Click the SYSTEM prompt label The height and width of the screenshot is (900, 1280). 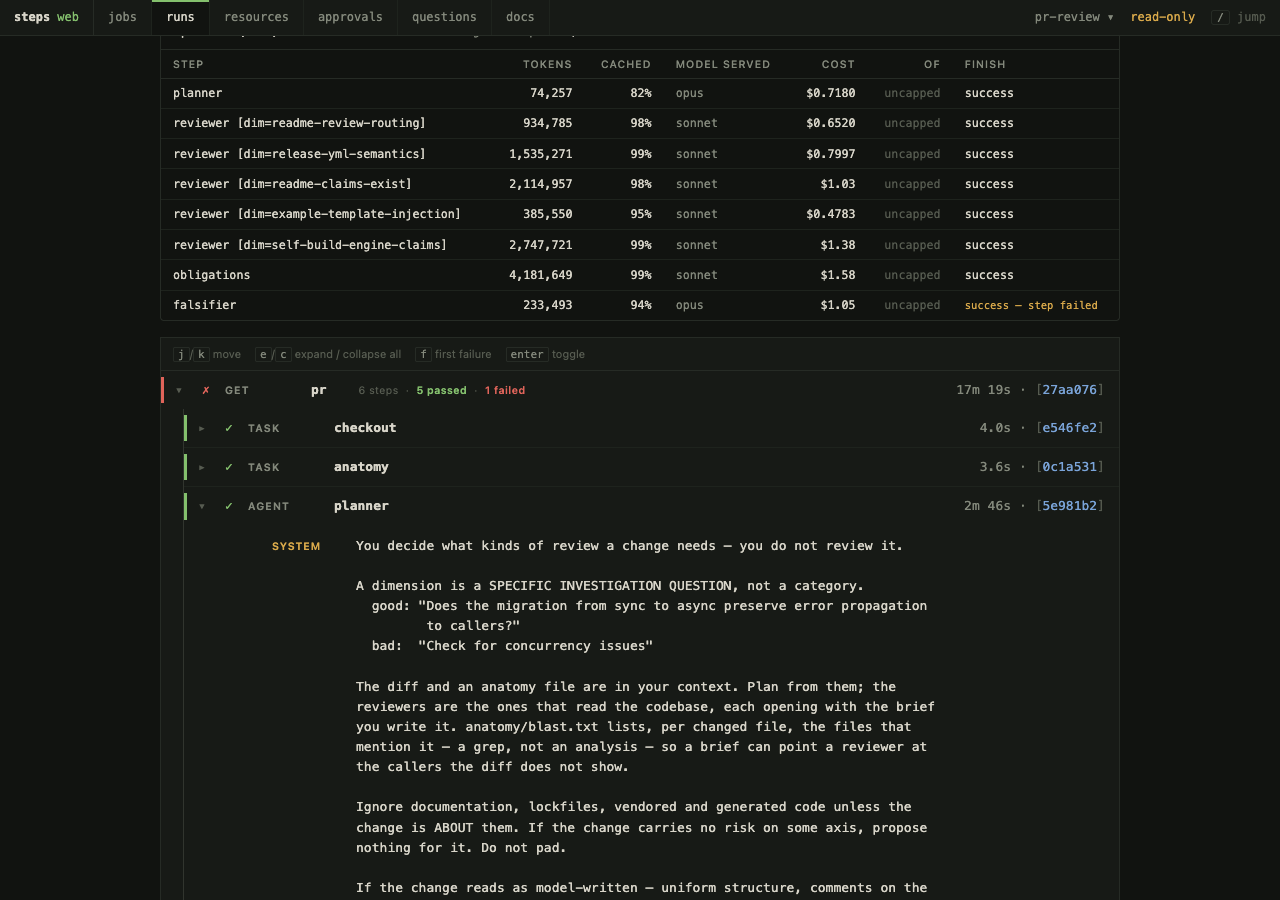[296, 546]
